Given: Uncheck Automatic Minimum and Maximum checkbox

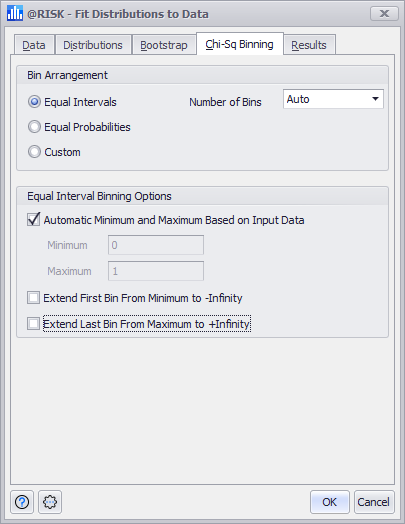Looking at the screenshot, I should coord(33,220).
